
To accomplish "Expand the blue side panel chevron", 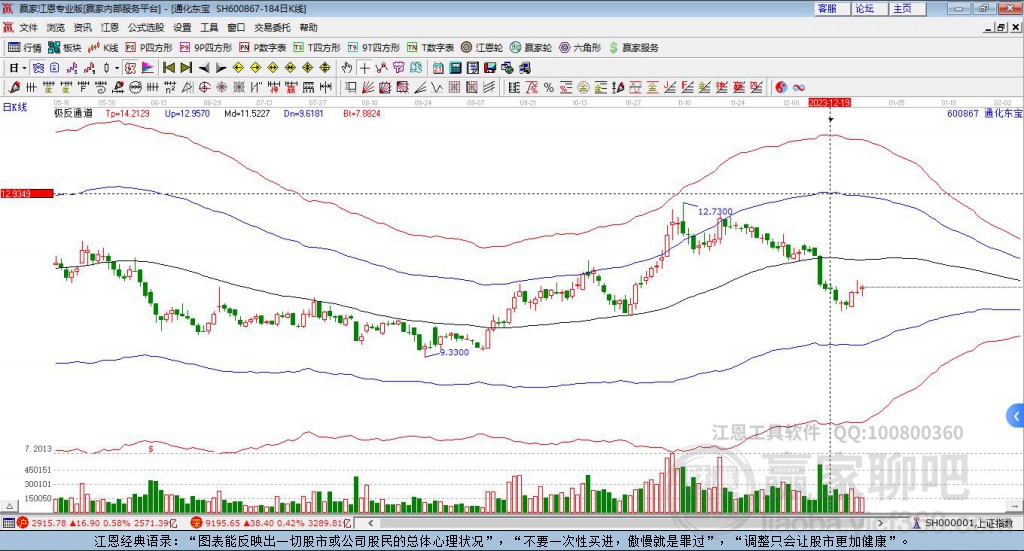I will [1016, 415].
